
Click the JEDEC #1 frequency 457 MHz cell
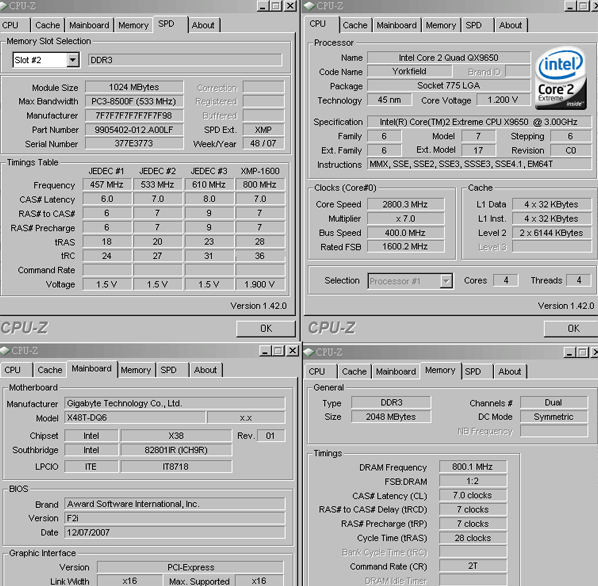pos(107,185)
